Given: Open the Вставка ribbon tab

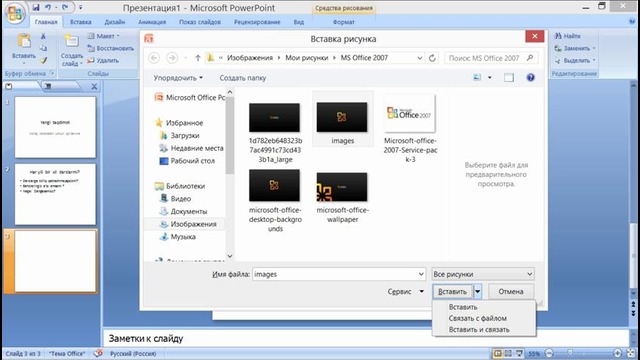Looking at the screenshot, I should (80, 22).
